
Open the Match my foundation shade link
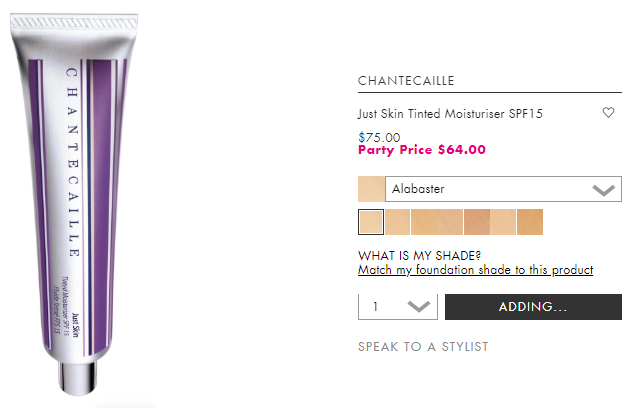point(475,270)
